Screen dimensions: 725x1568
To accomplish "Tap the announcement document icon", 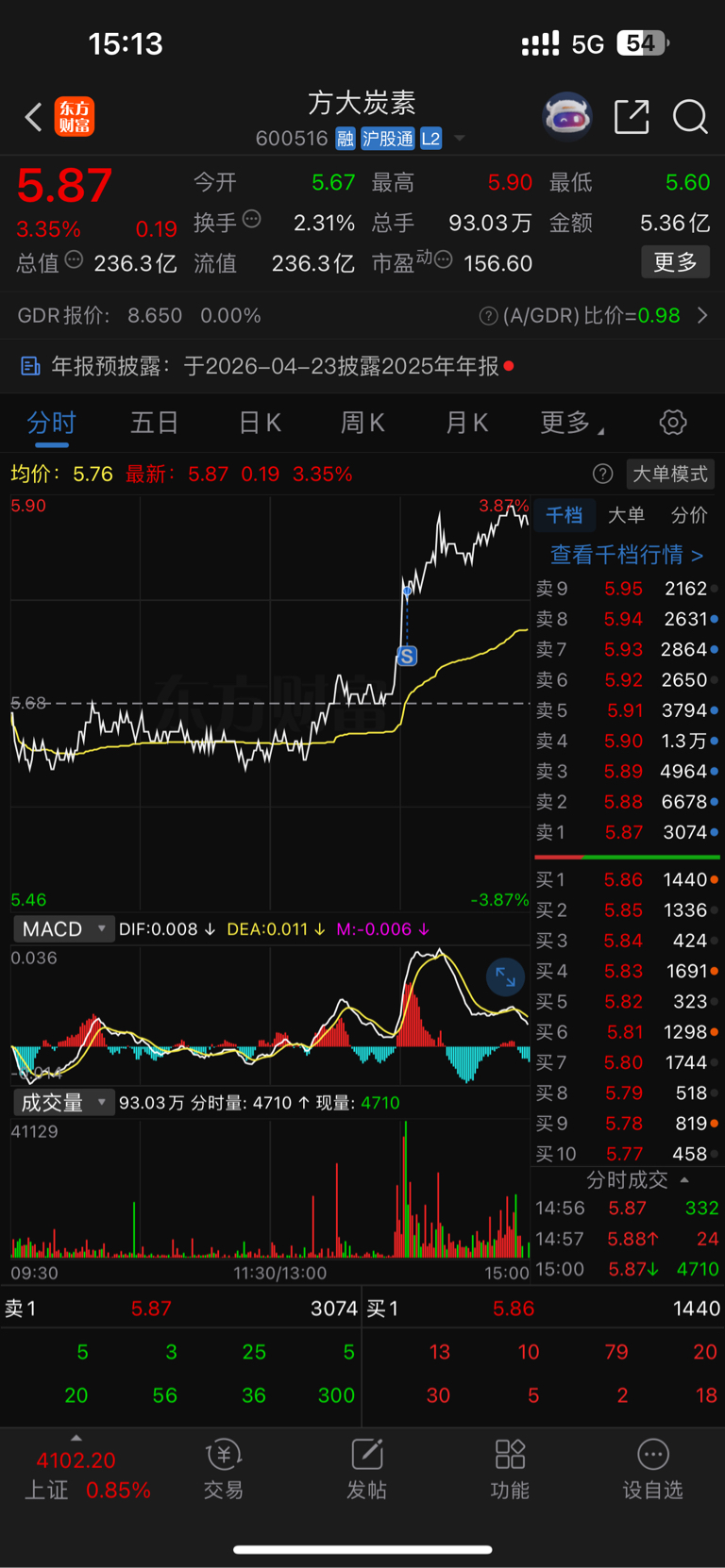I will [x=30, y=366].
